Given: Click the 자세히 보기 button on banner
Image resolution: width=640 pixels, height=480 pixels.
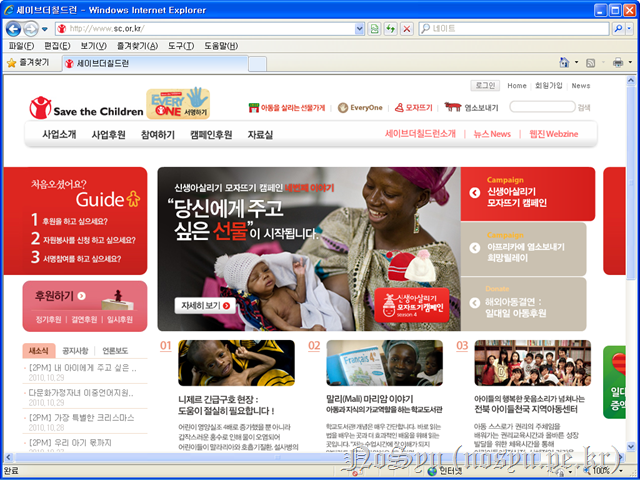Looking at the screenshot, I should pos(204,305).
